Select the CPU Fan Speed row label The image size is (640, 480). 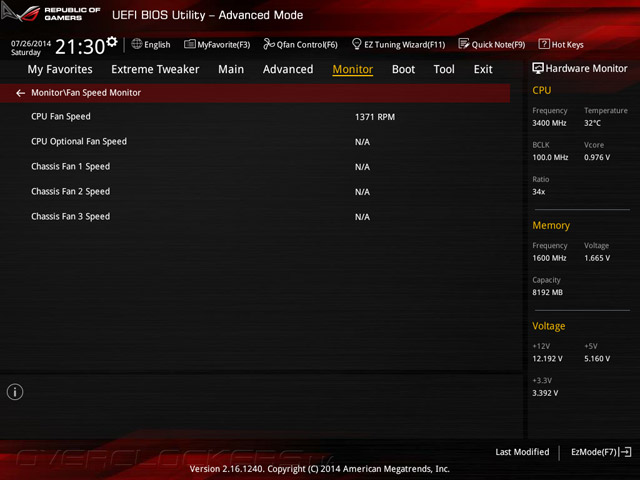[61, 117]
